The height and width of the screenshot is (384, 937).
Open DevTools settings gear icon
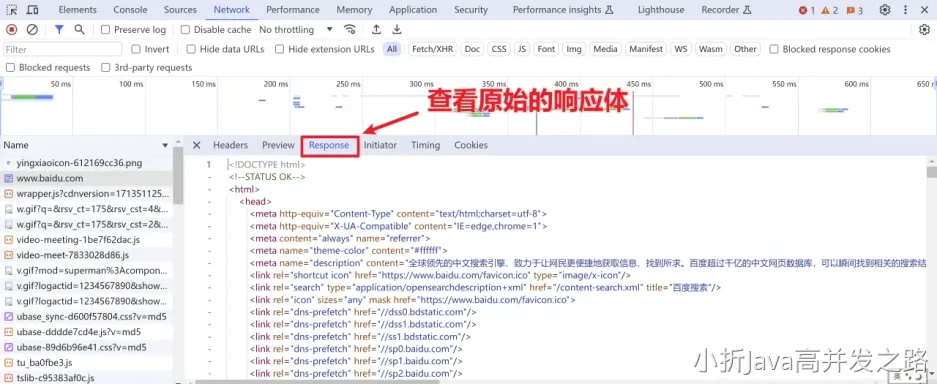885,10
